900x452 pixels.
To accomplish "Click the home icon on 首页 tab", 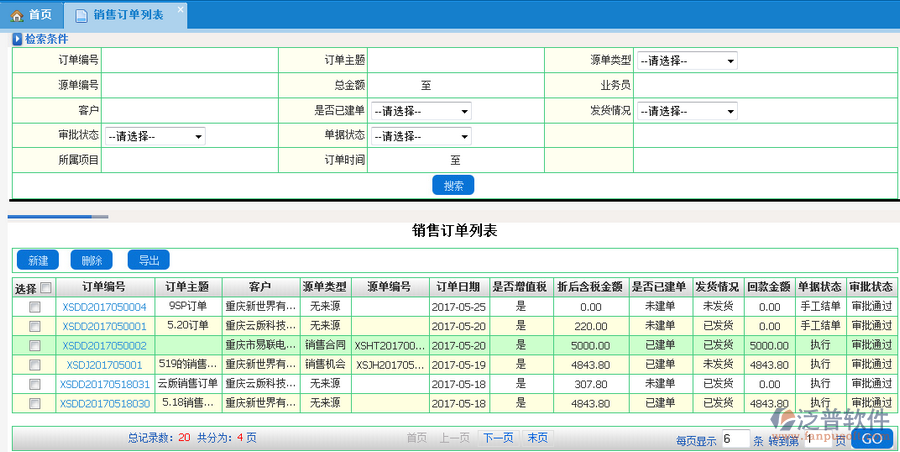I will (17, 15).
